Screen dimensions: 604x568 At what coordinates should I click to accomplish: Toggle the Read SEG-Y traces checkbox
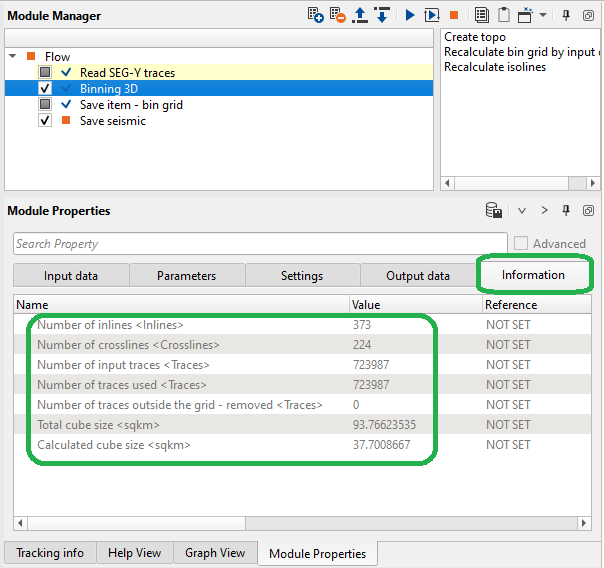pos(45,73)
